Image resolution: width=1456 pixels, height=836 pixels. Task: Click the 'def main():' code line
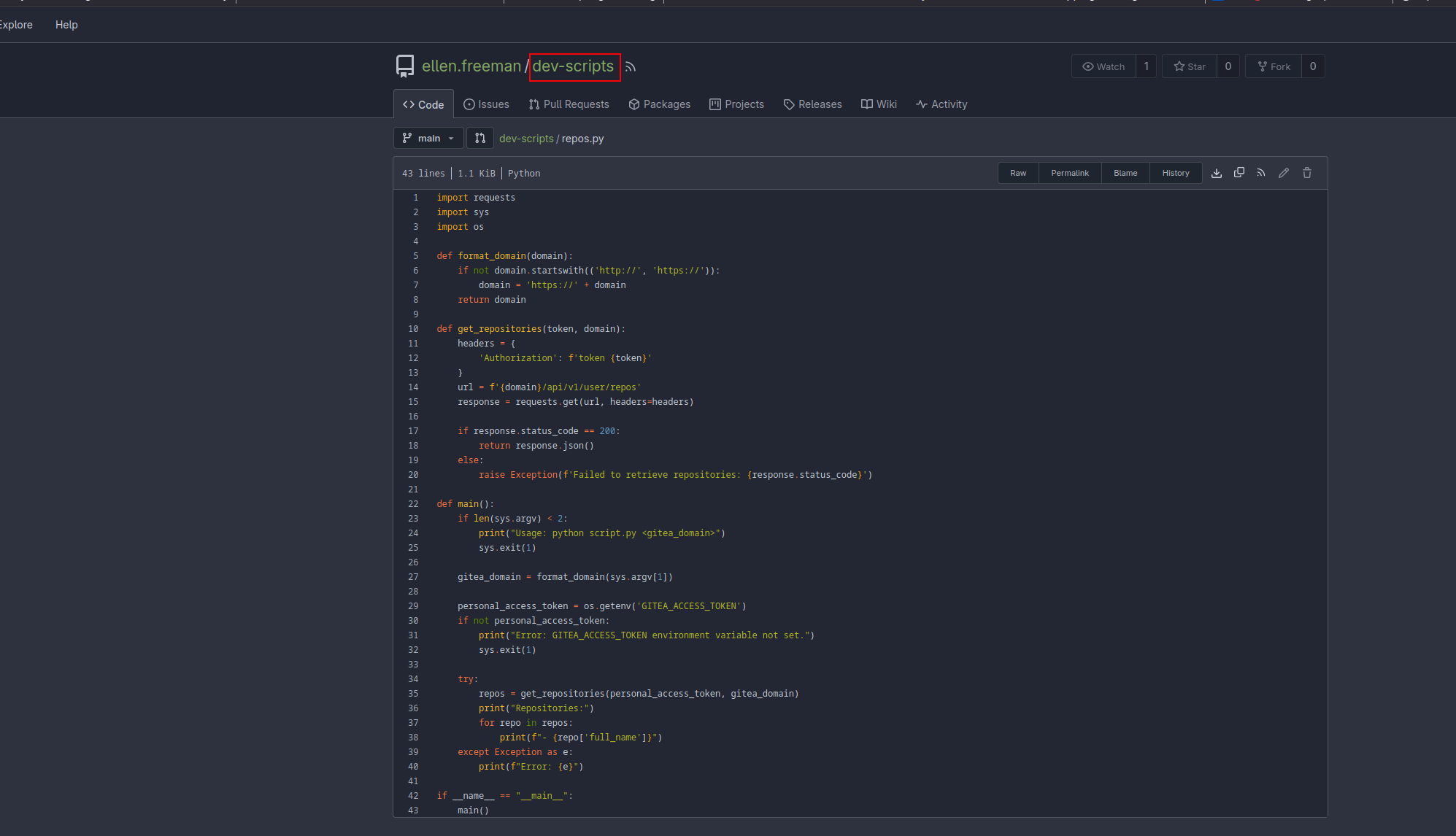pyautogui.click(x=466, y=504)
